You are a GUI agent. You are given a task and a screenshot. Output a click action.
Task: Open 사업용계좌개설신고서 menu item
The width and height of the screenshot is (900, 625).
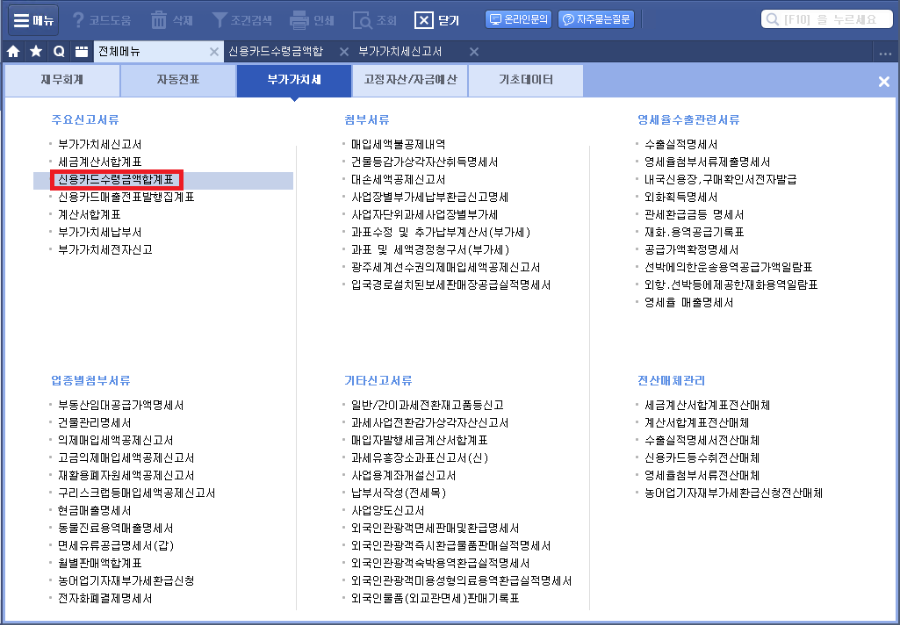tap(404, 476)
